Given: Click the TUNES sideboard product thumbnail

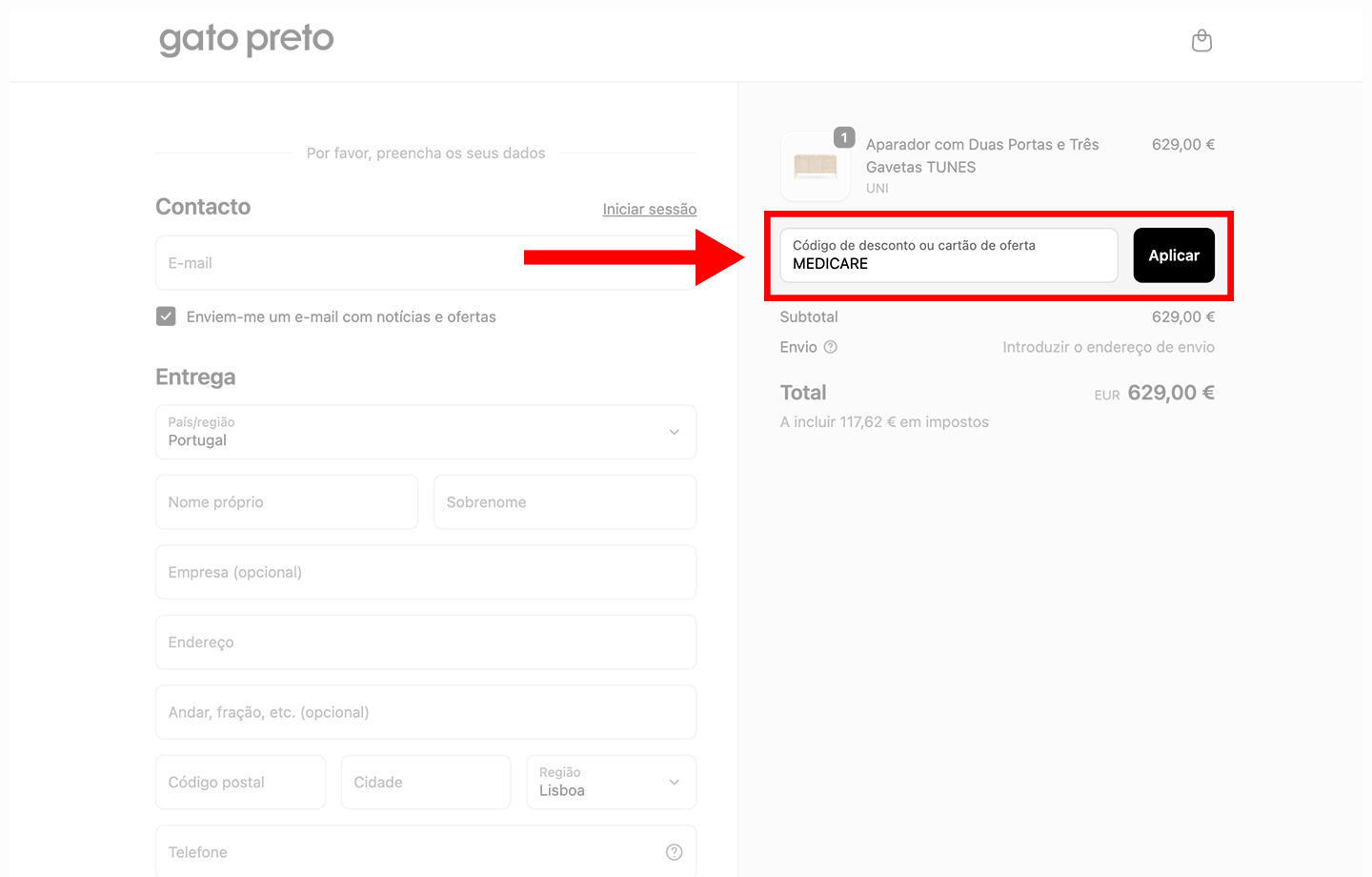Looking at the screenshot, I should (x=816, y=167).
